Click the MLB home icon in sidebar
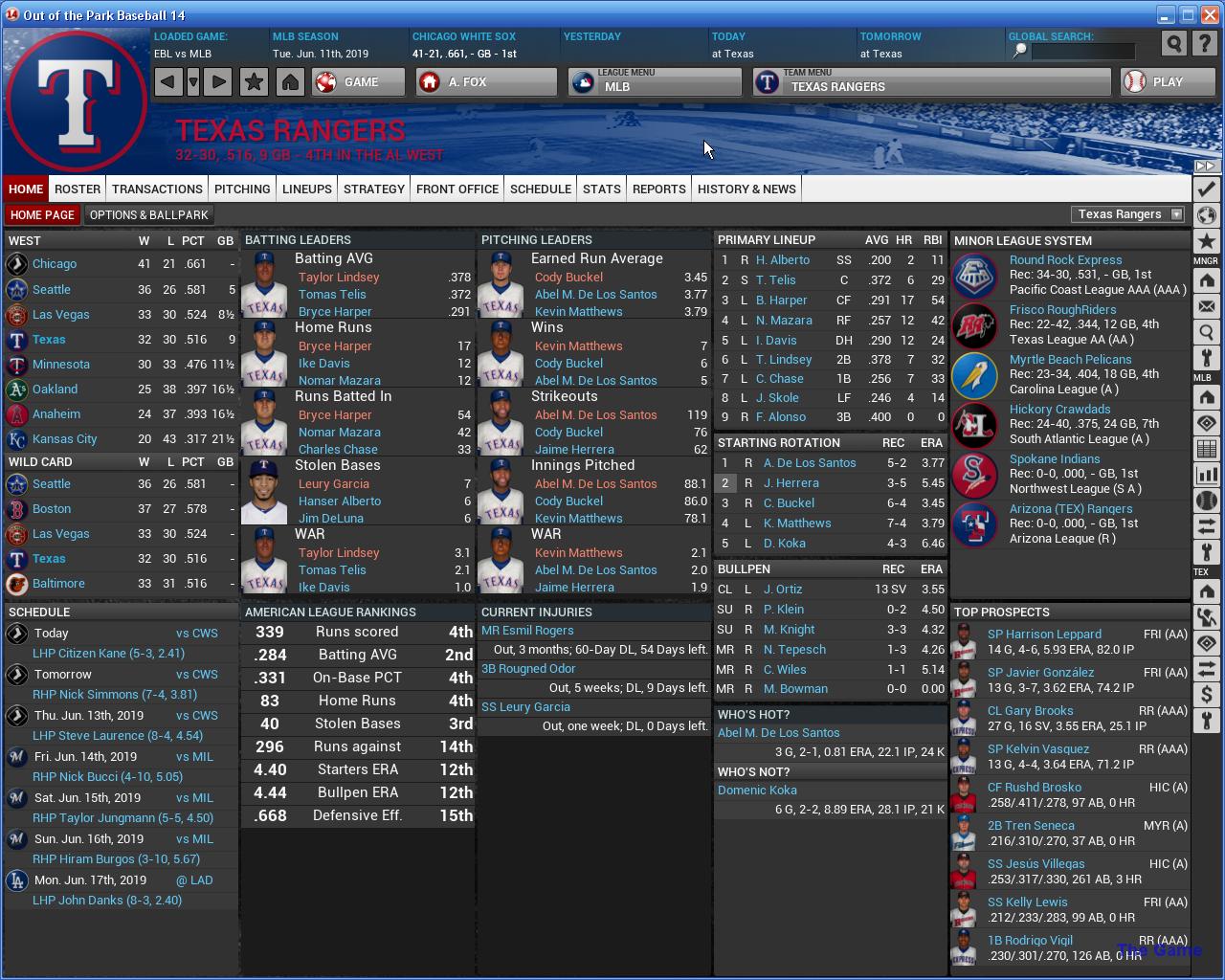 tap(1206, 396)
